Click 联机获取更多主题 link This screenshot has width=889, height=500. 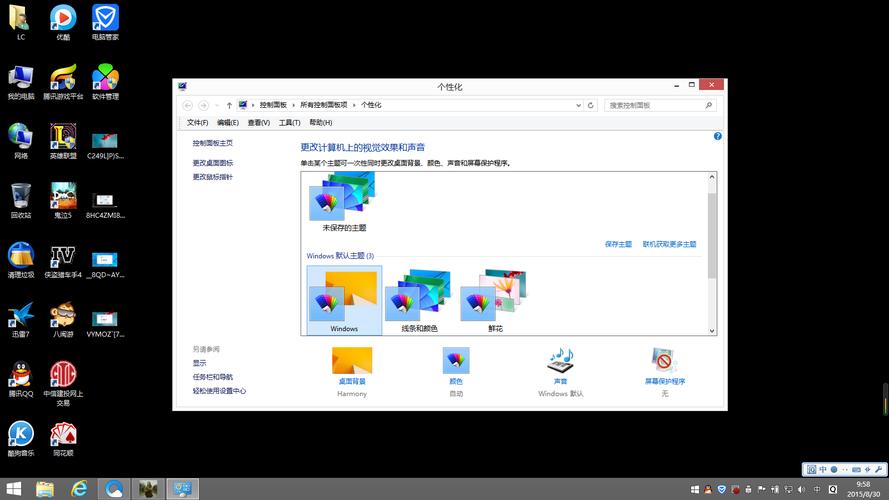click(669, 244)
